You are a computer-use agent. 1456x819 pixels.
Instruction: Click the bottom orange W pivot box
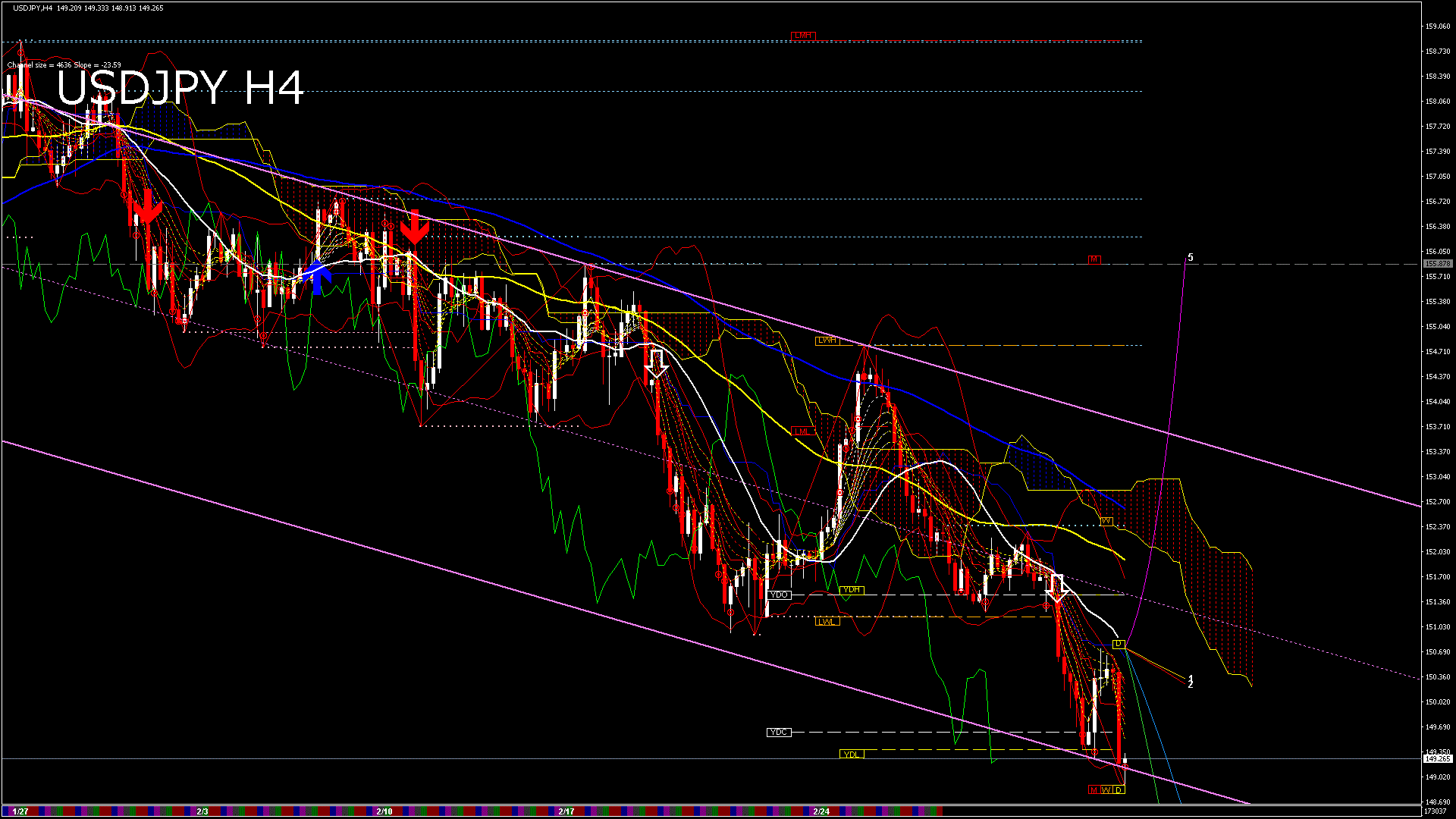[1106, 790]
